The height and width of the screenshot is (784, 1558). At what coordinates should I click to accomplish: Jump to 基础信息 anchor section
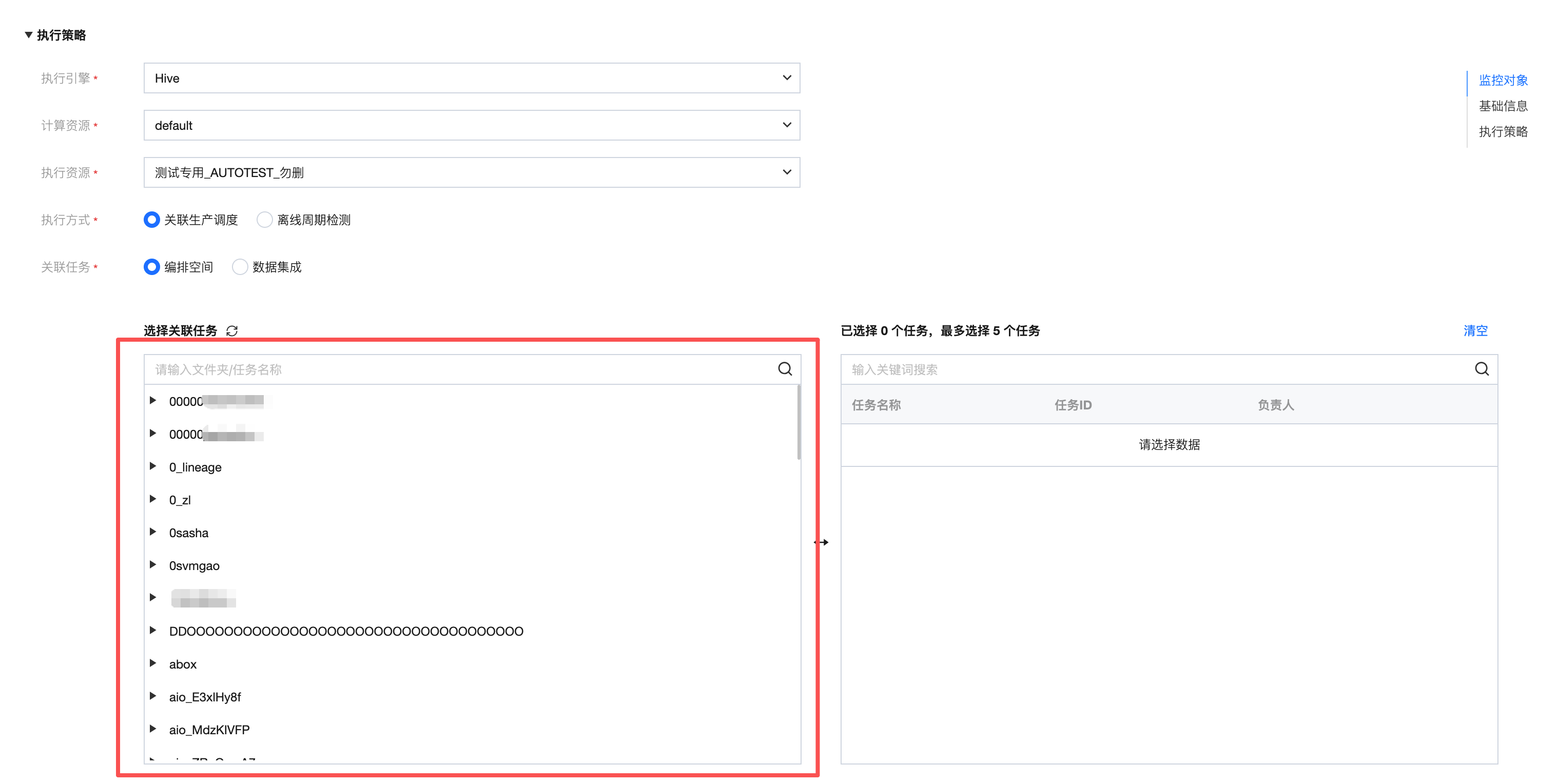[x=1503, y=106]
